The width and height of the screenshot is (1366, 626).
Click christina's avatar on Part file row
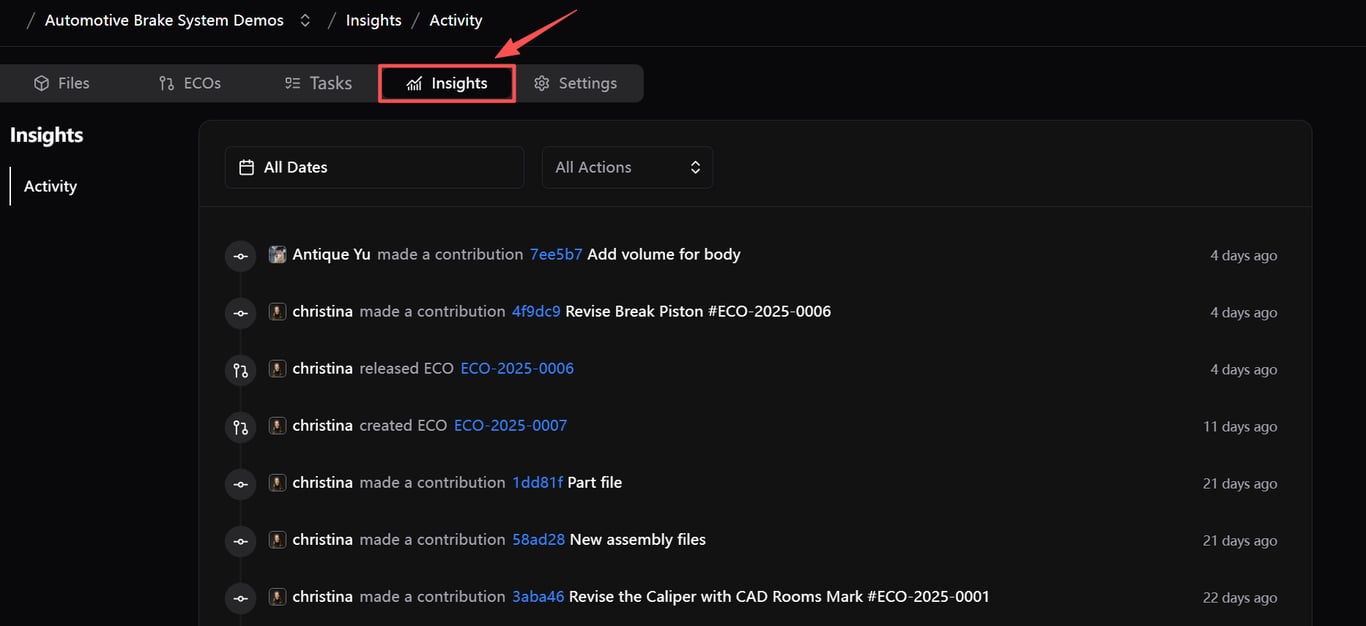tap(277, 483)
